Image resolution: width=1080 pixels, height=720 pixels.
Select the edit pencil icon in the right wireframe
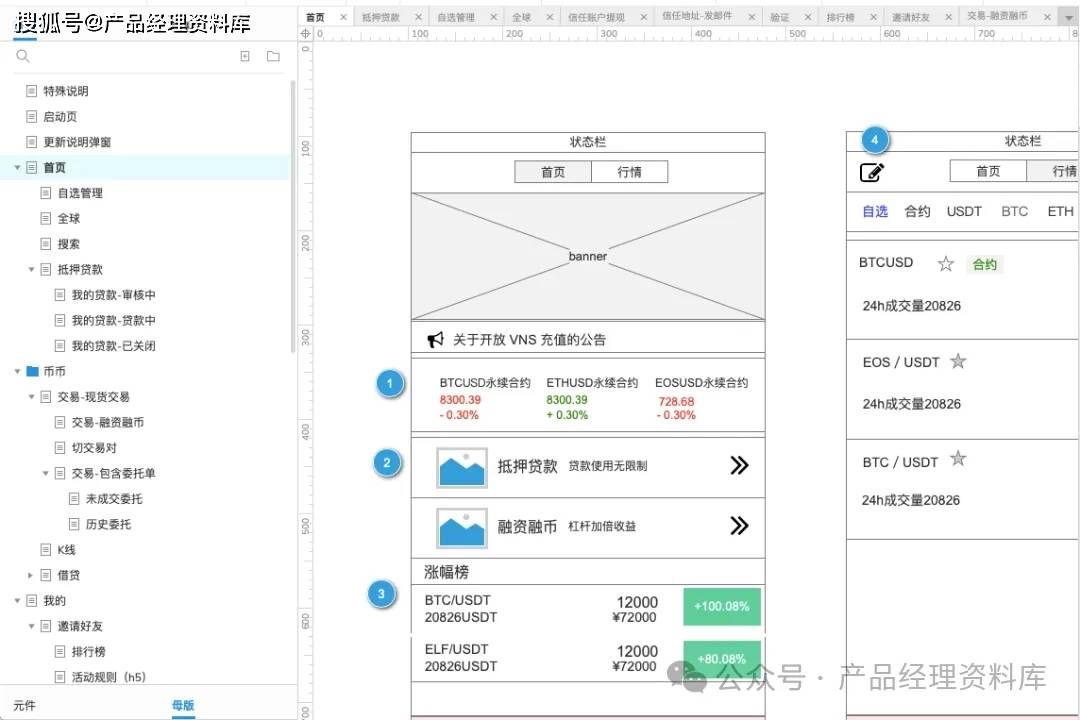tap(873, 171)
